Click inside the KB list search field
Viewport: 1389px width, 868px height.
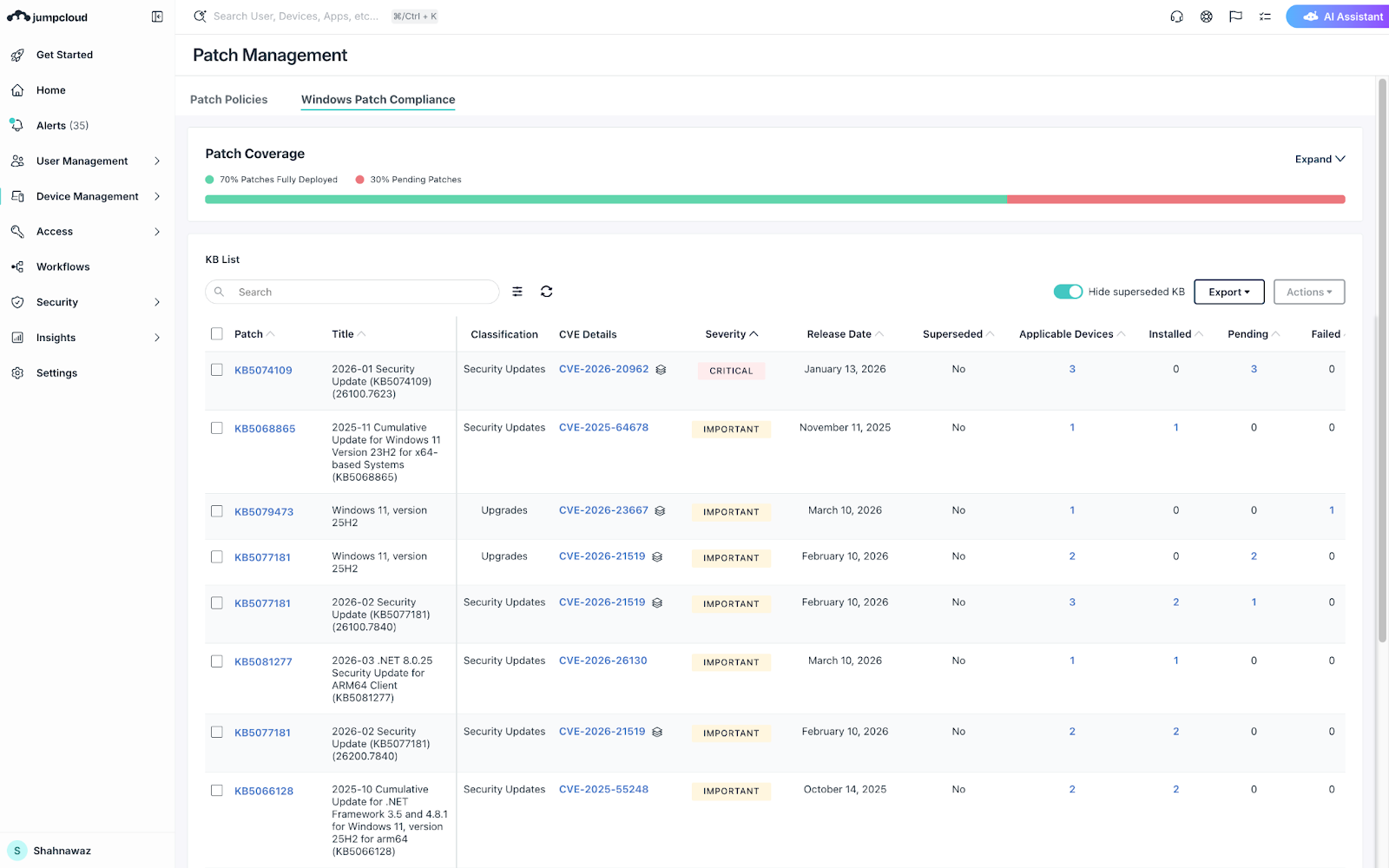coord(352,292)
